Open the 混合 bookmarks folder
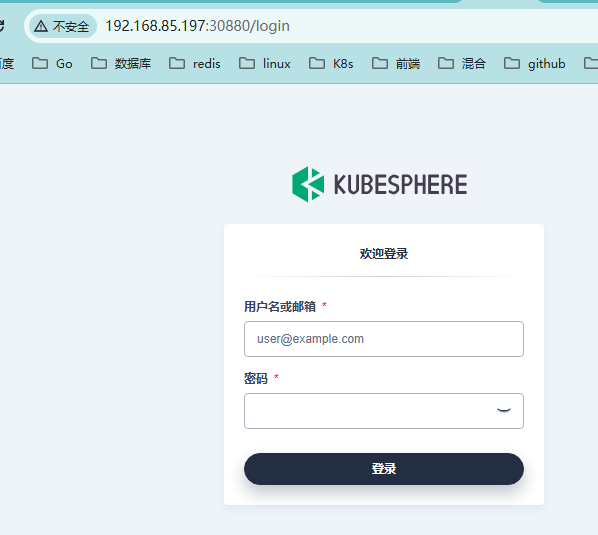The width and height of the screenshot is (598, 535). (462, 63)
